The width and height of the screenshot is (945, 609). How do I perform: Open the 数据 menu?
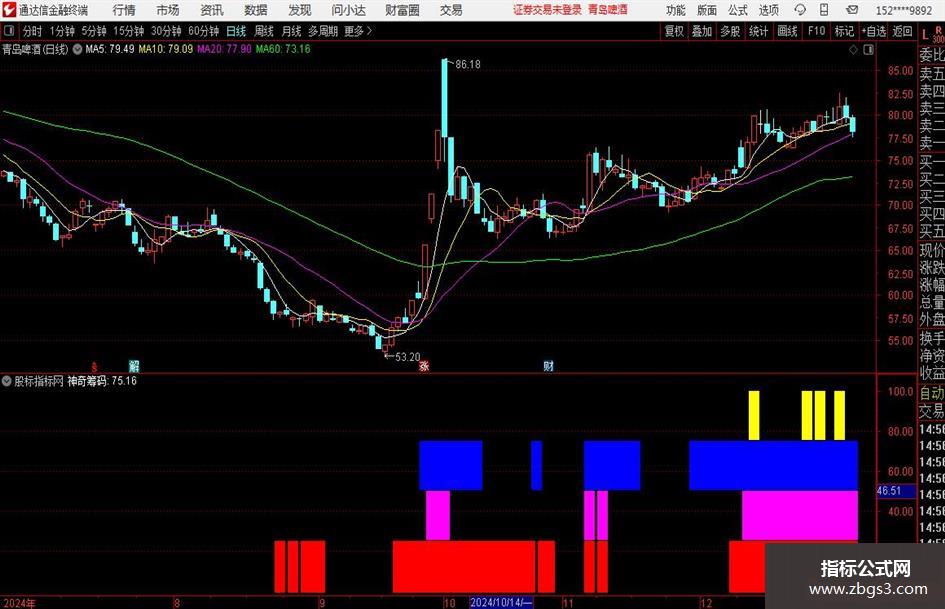pyautogui.click(x=256, y=10)
